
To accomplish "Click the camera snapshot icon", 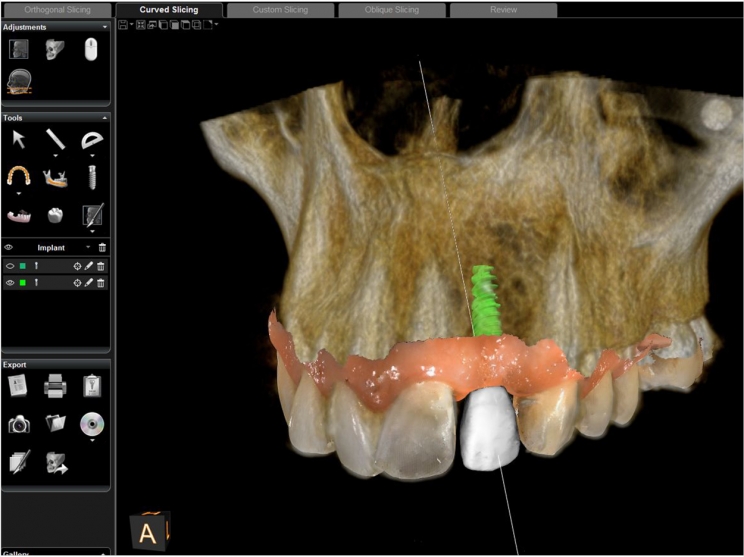I will coord(19,424).
